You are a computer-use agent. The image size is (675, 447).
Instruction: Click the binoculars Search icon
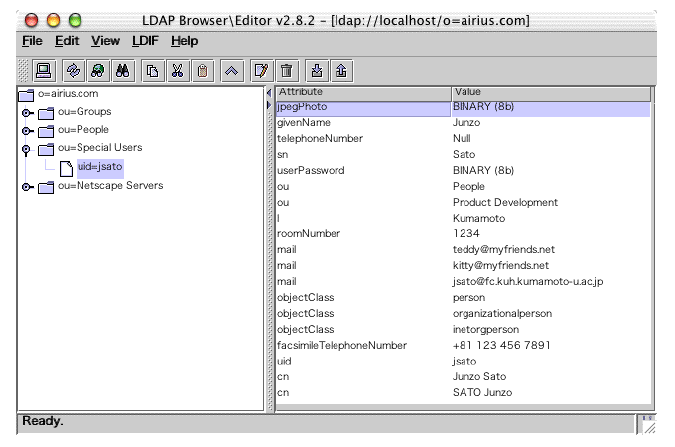123,71
